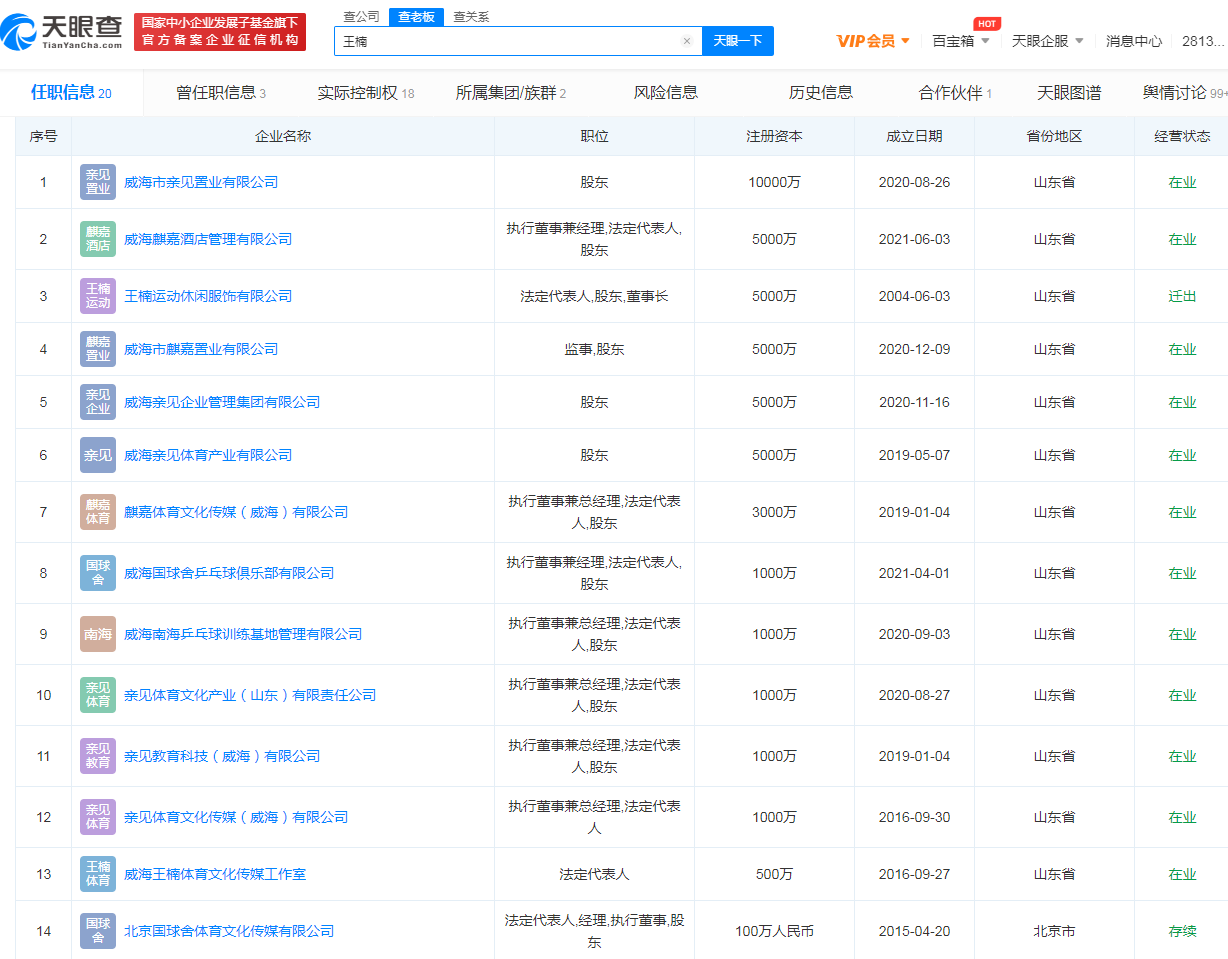Open the 麒嘉置业 company logo tile

pos(98,349)
